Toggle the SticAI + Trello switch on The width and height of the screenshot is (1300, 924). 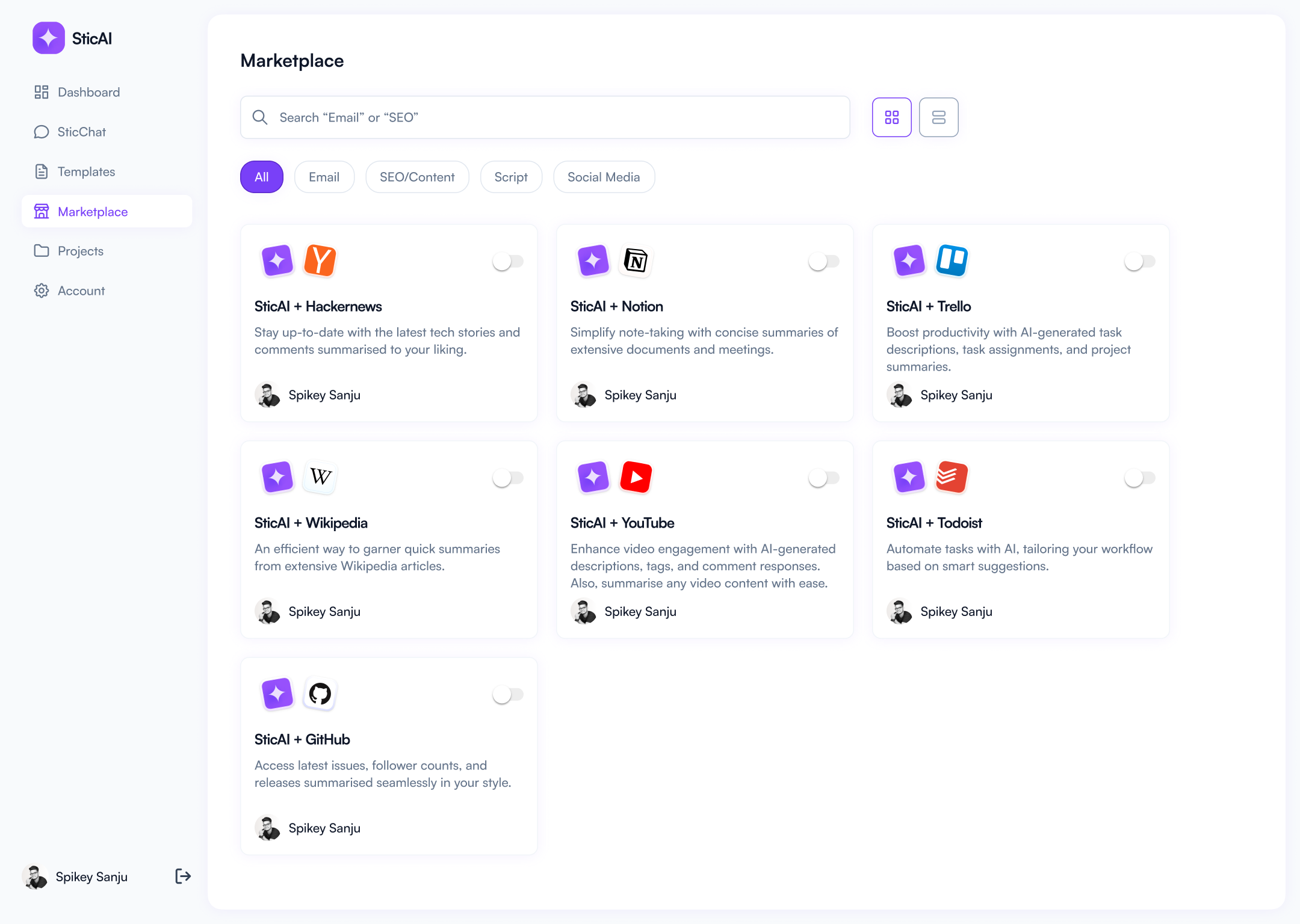point(1140,260)
